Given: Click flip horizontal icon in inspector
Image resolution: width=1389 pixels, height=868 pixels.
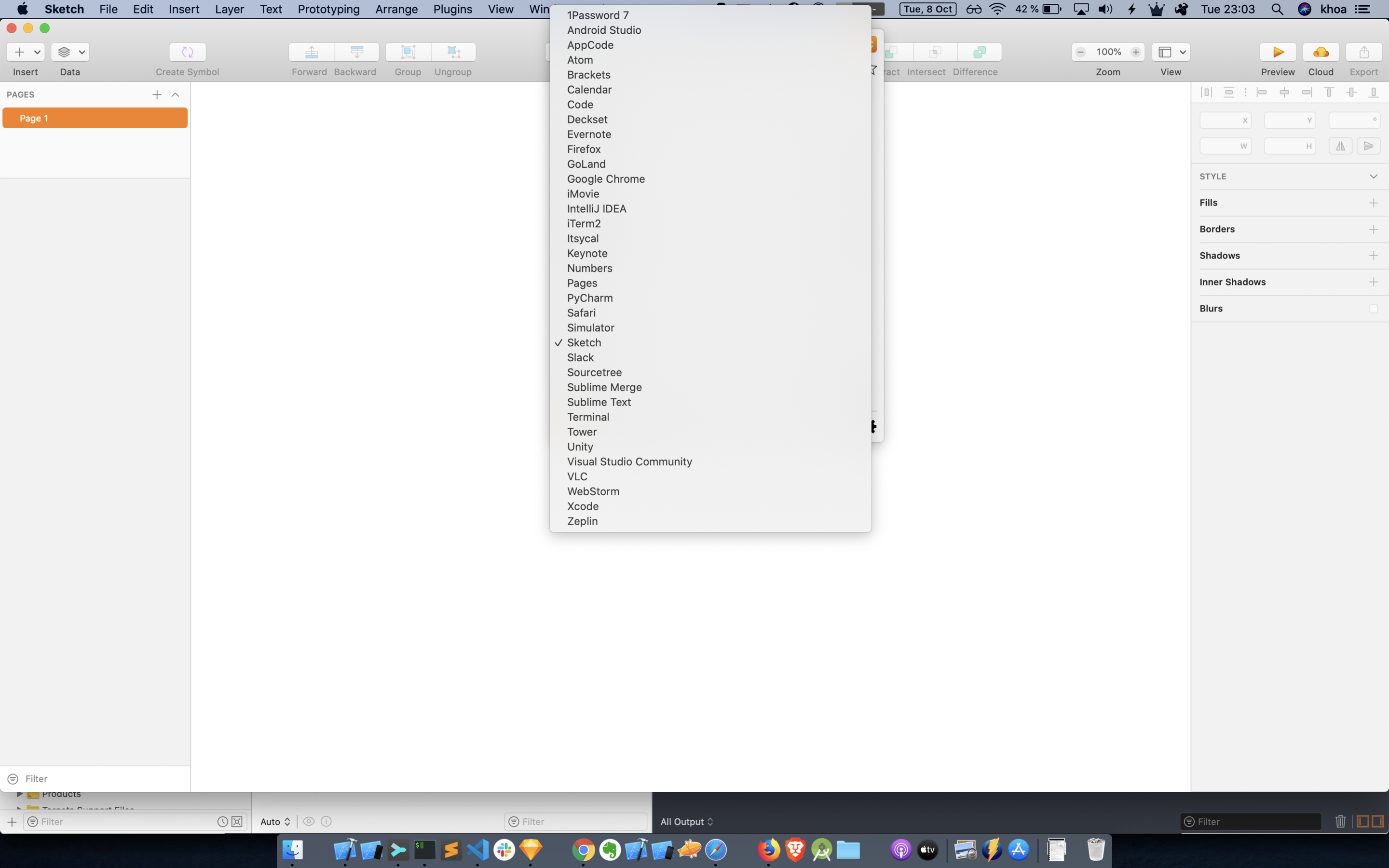Looking at the screenshot, I should coord(1340,146).
